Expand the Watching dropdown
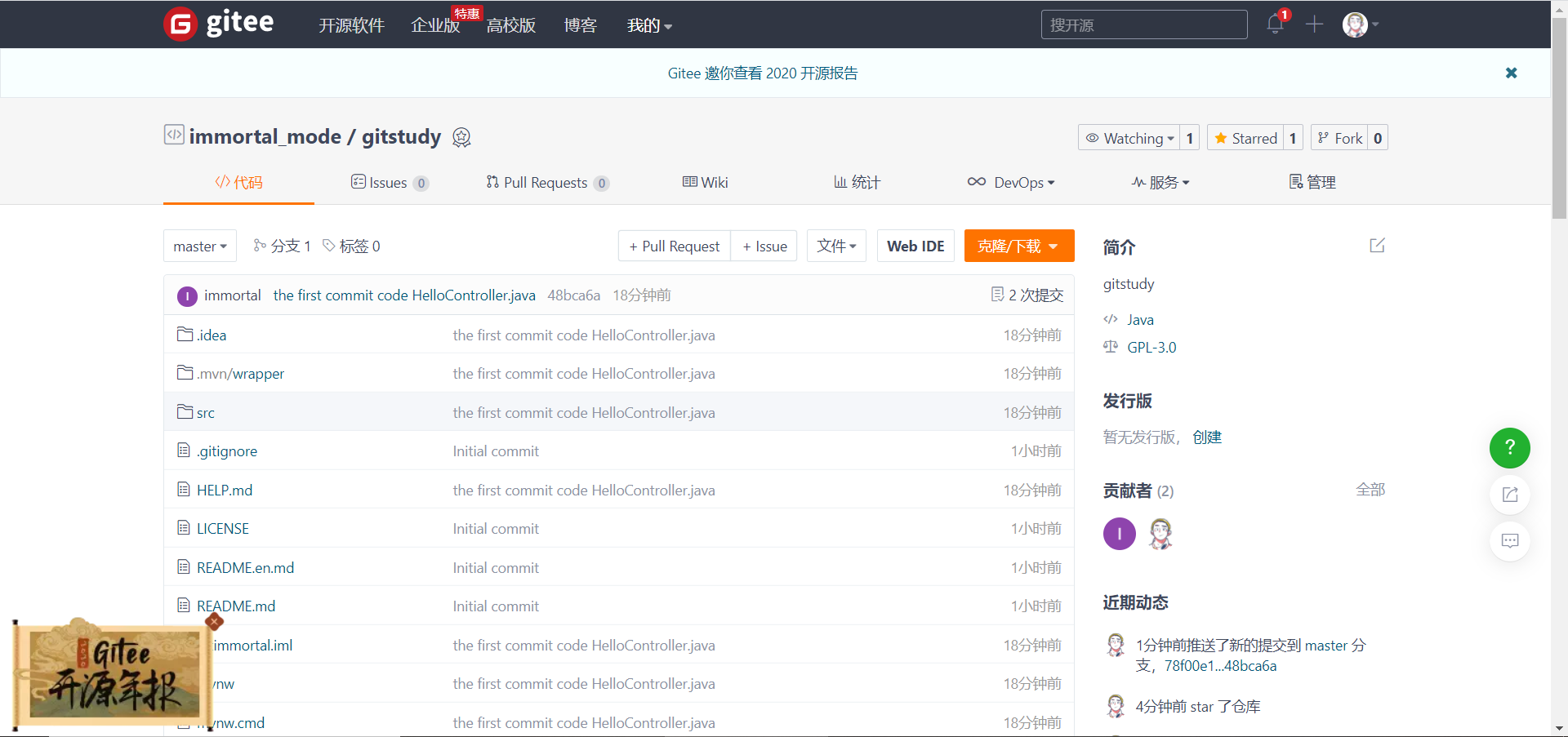1568x737 pixels. pyautogui.click(x=1129, y=138)
